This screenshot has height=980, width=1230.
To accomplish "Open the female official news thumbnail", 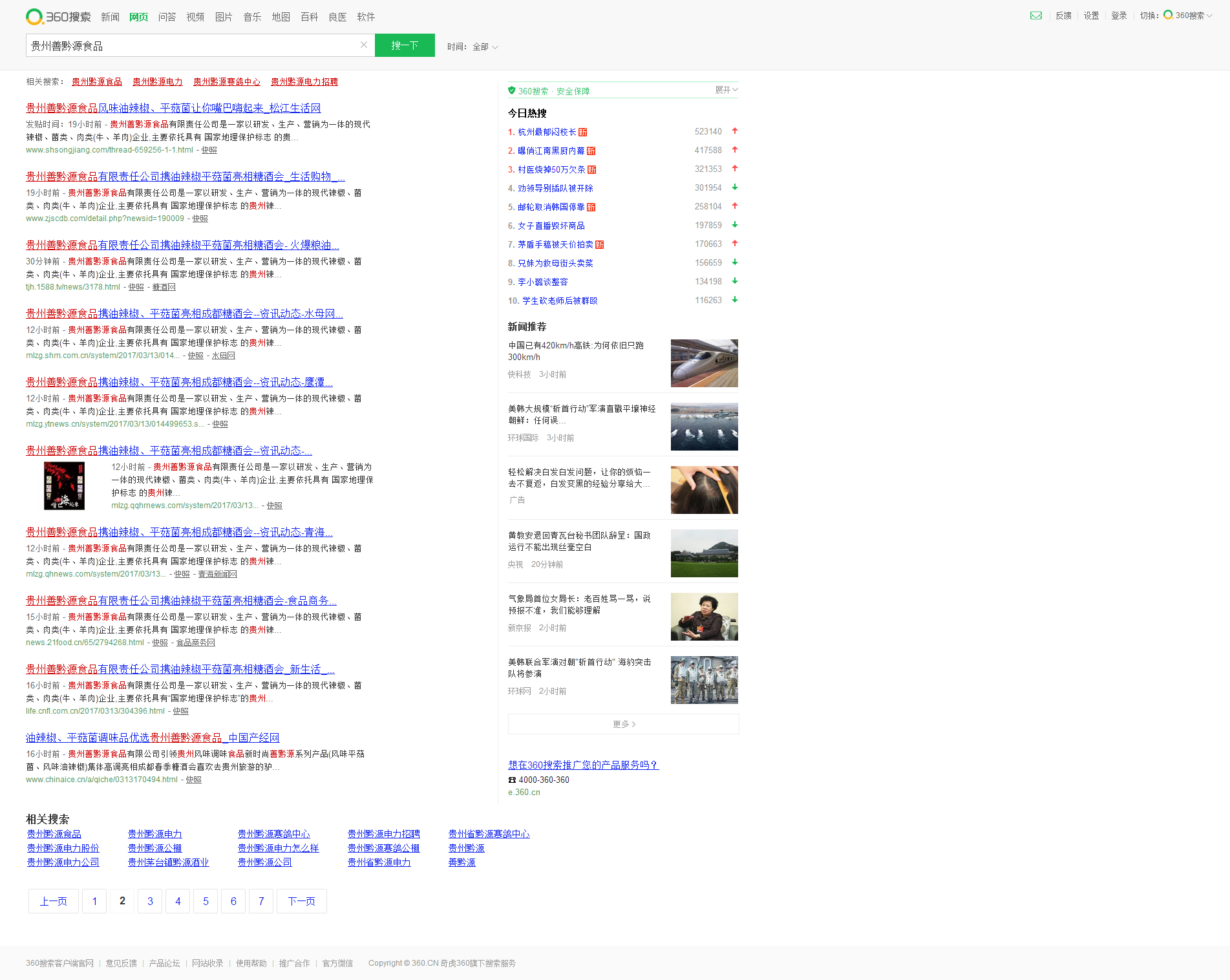I will 705,617.
